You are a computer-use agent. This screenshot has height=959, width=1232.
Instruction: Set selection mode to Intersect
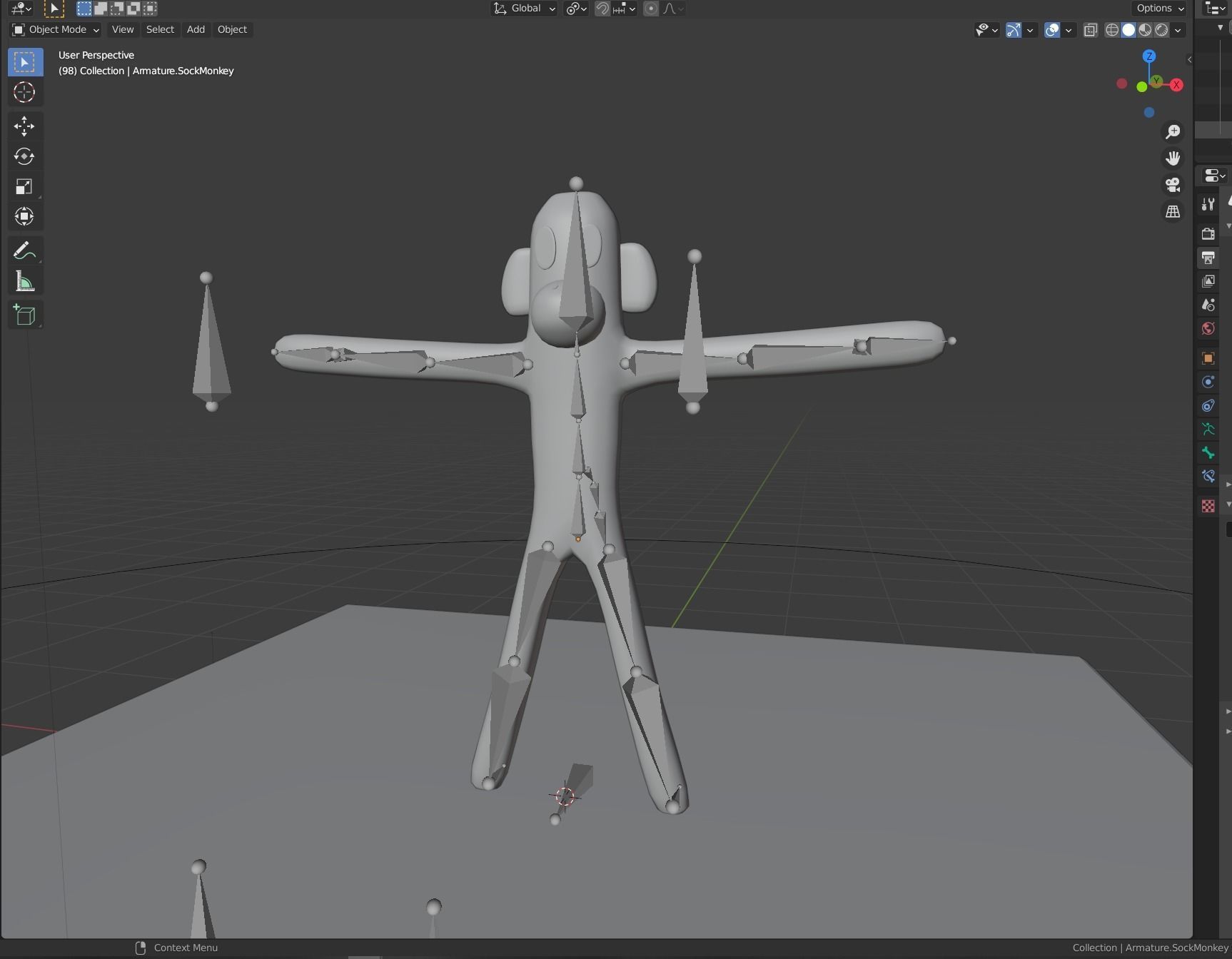150,9
